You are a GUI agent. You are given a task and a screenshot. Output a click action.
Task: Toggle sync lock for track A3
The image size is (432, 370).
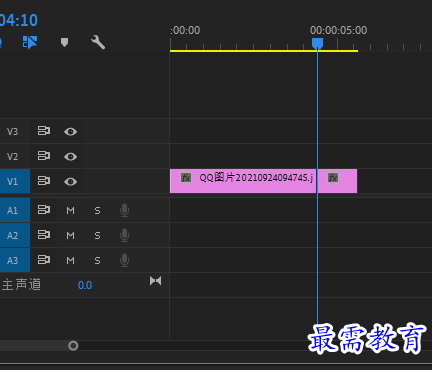point(44,260)
